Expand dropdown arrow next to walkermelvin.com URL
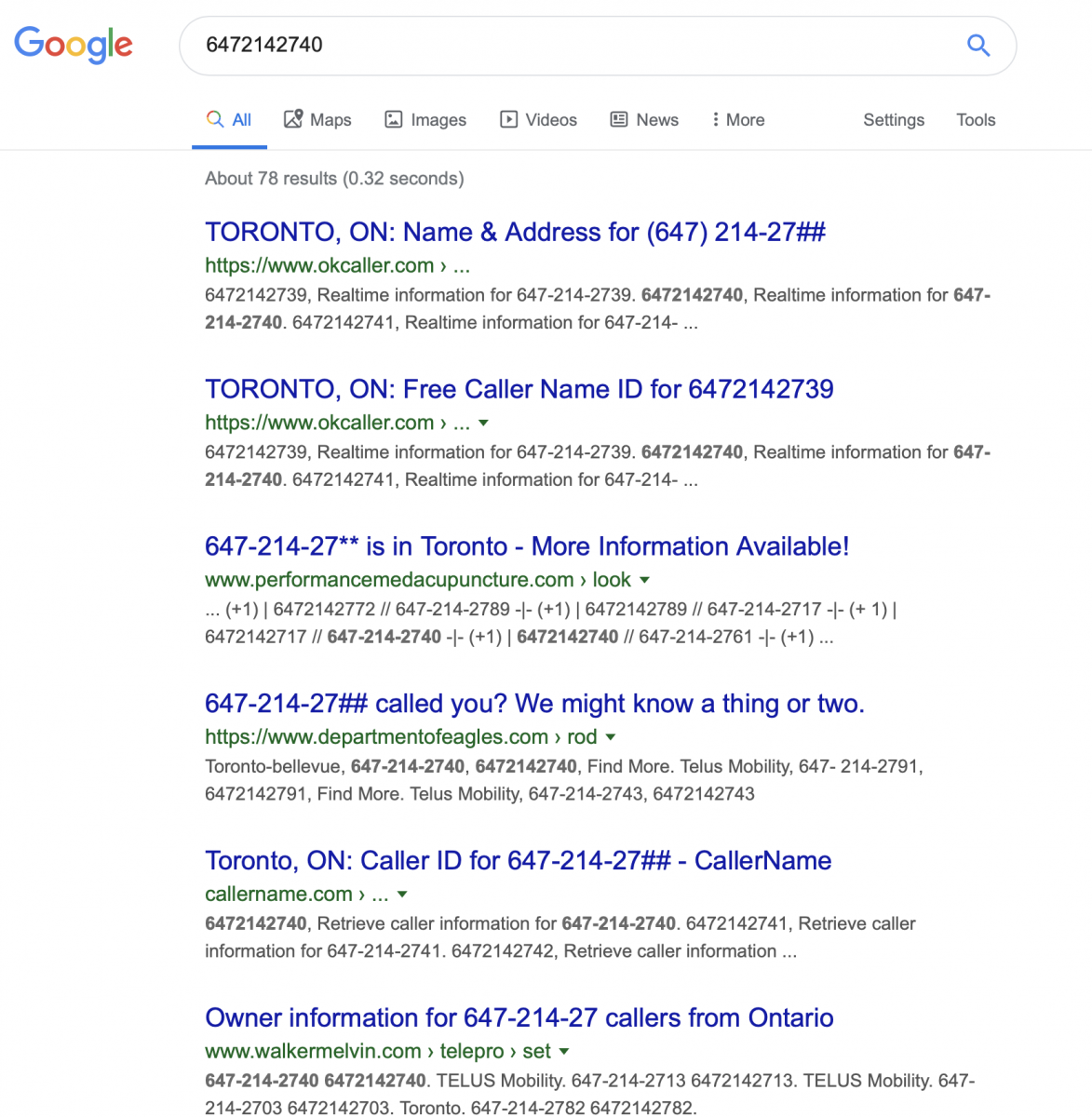 [x=564, y=1052]
